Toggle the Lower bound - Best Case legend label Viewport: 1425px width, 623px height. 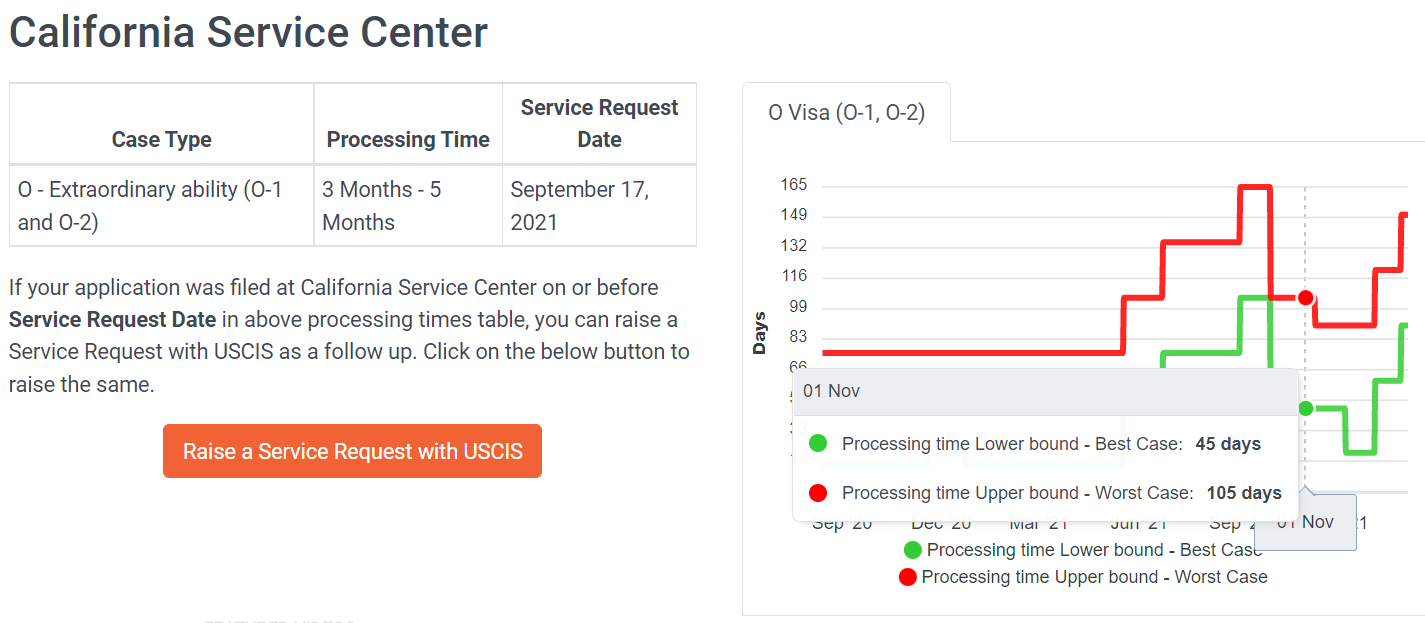point(1094,550)
